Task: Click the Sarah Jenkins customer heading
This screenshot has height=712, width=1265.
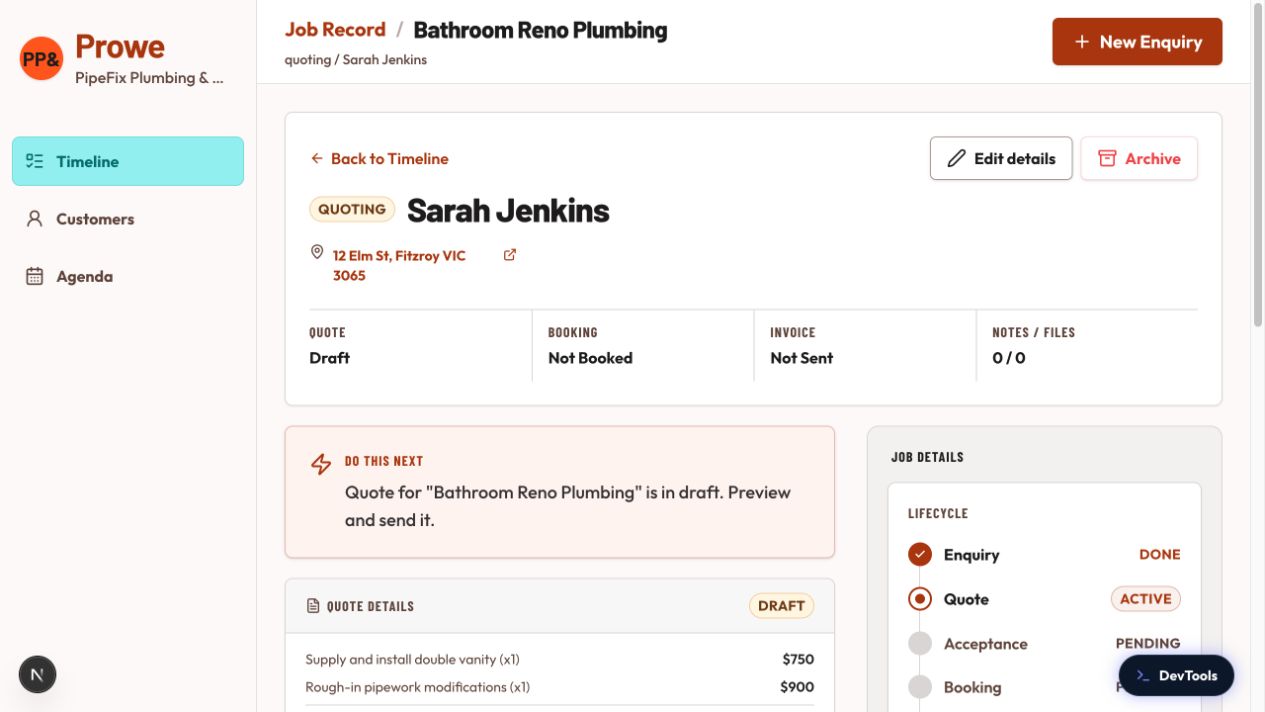Action: coord(508,211)
